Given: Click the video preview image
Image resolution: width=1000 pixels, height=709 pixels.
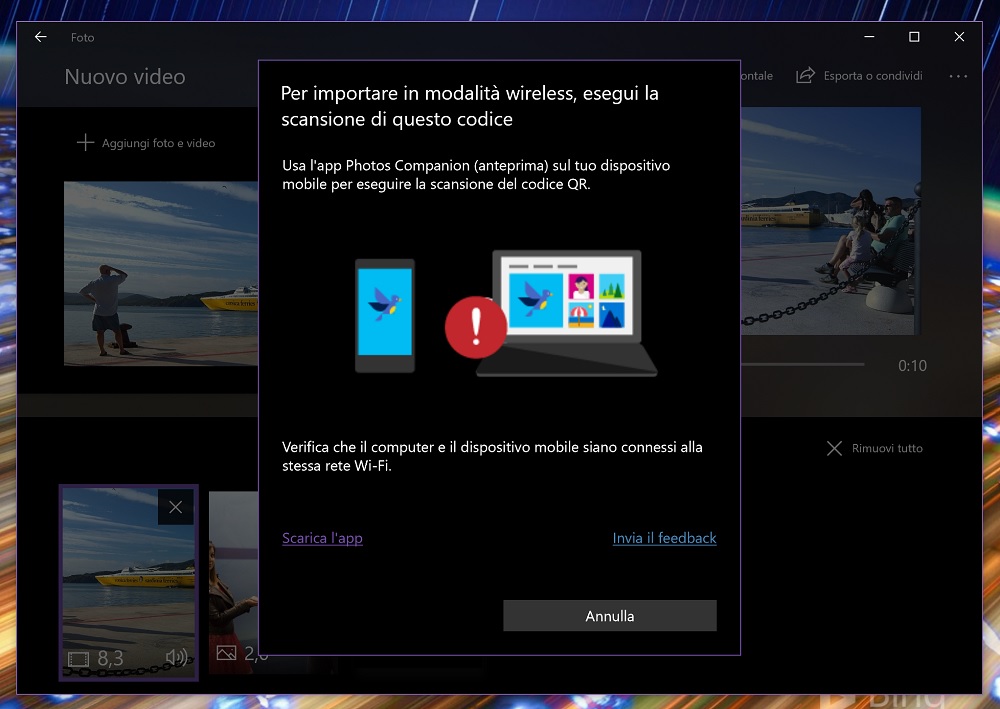Looking at the screenshot, I should tap(830, 221).
